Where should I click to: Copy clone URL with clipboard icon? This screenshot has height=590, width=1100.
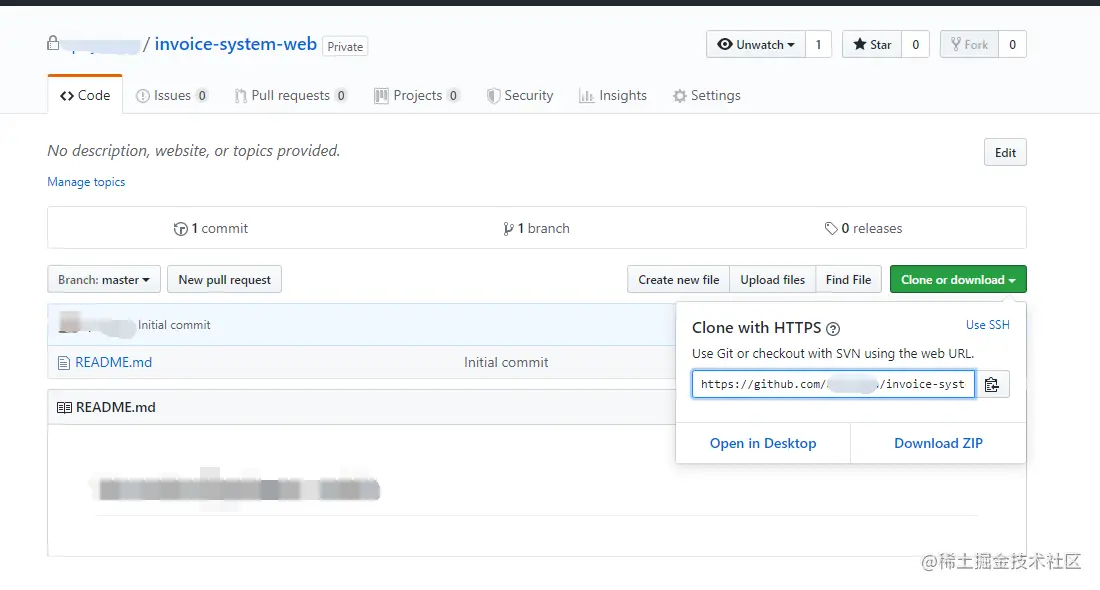pyautogui.click(x=992, y=384)
